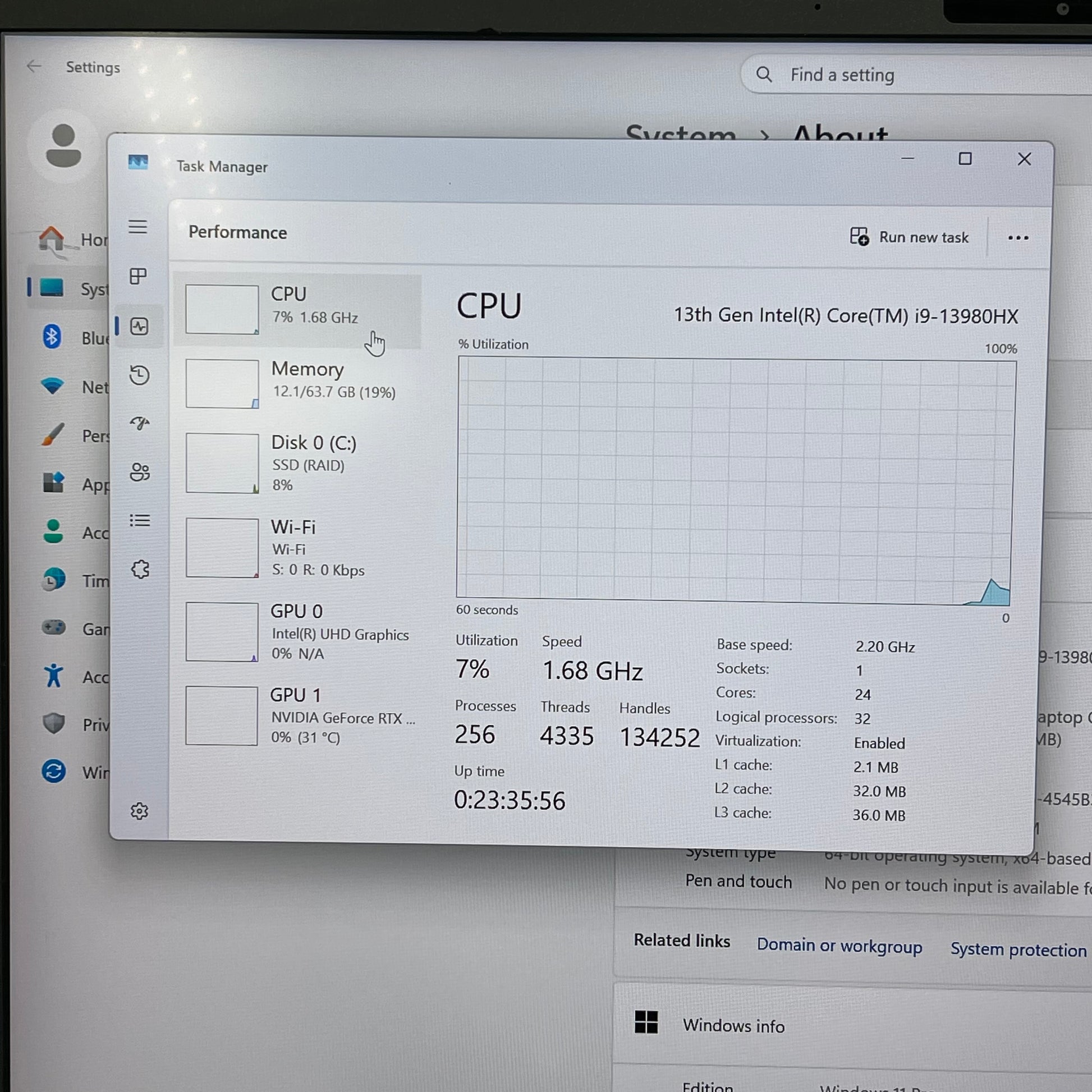Minimize the Task Manager window

coord(907,159)
